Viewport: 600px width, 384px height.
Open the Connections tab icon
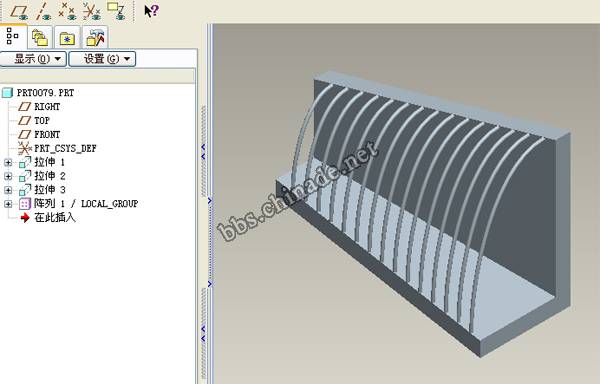point(95,37)
